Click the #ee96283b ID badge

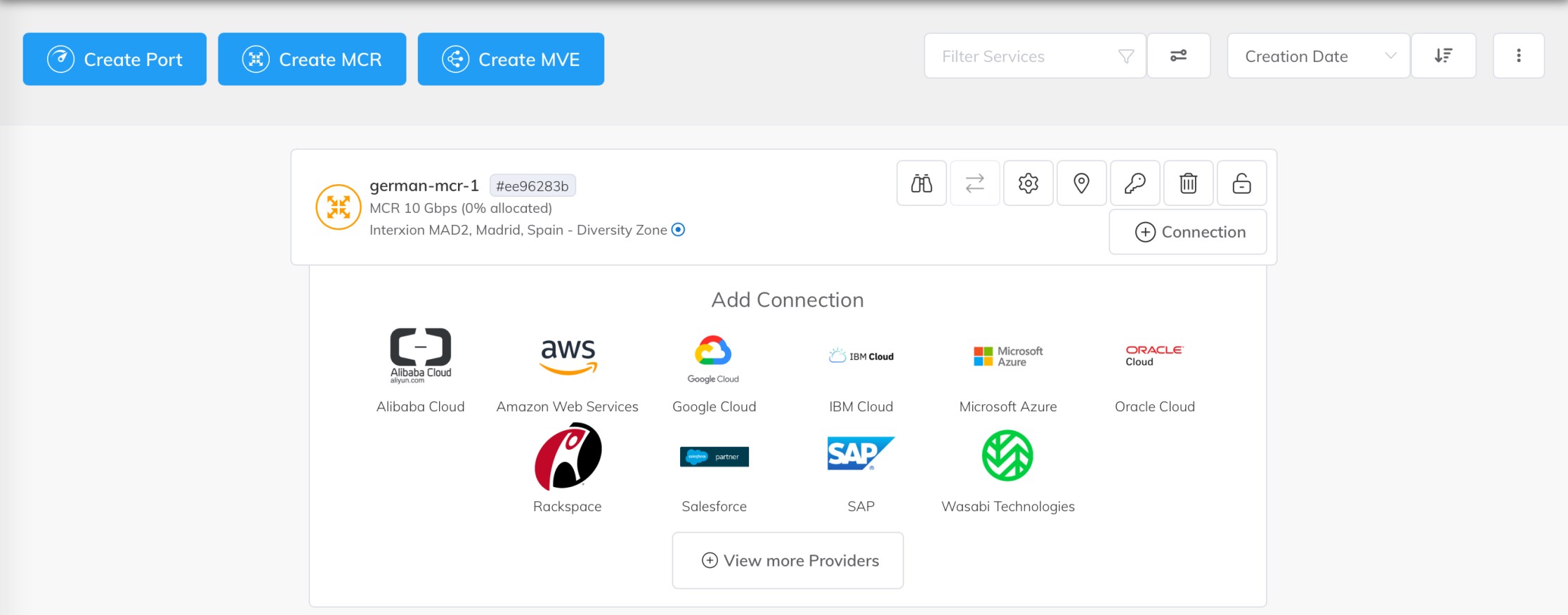tap(533, 186)
